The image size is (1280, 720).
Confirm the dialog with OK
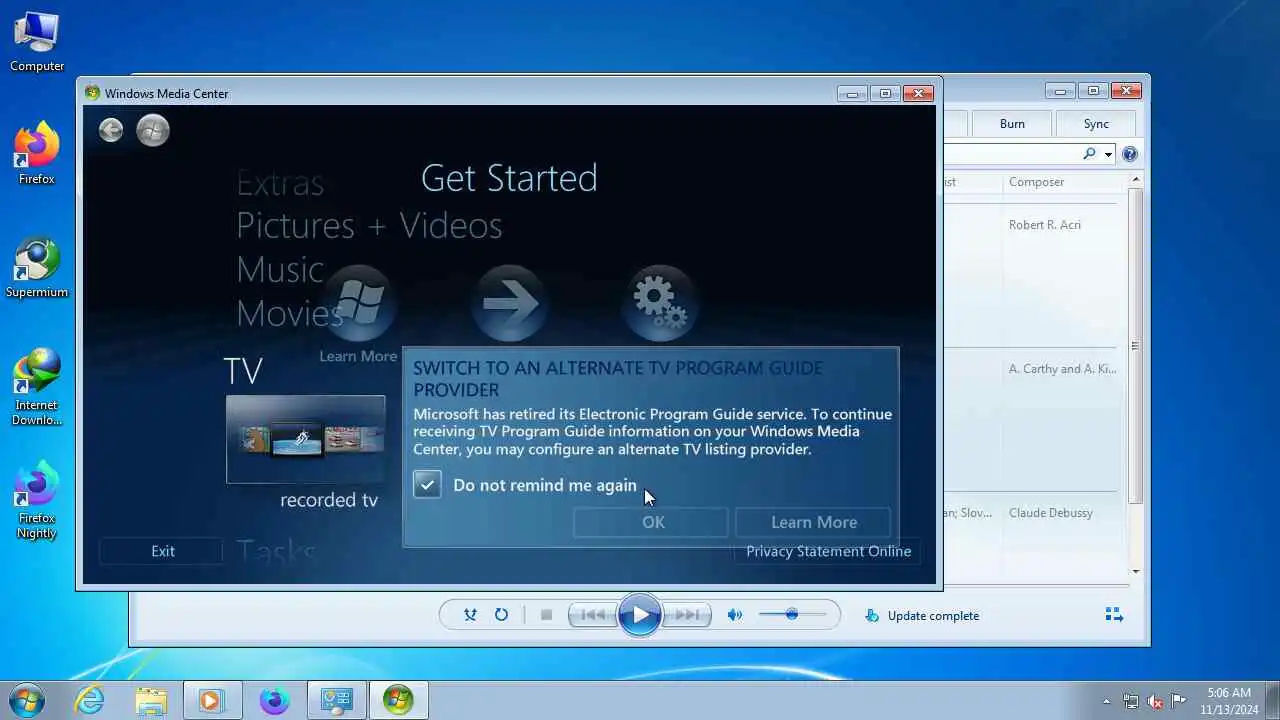651,522
